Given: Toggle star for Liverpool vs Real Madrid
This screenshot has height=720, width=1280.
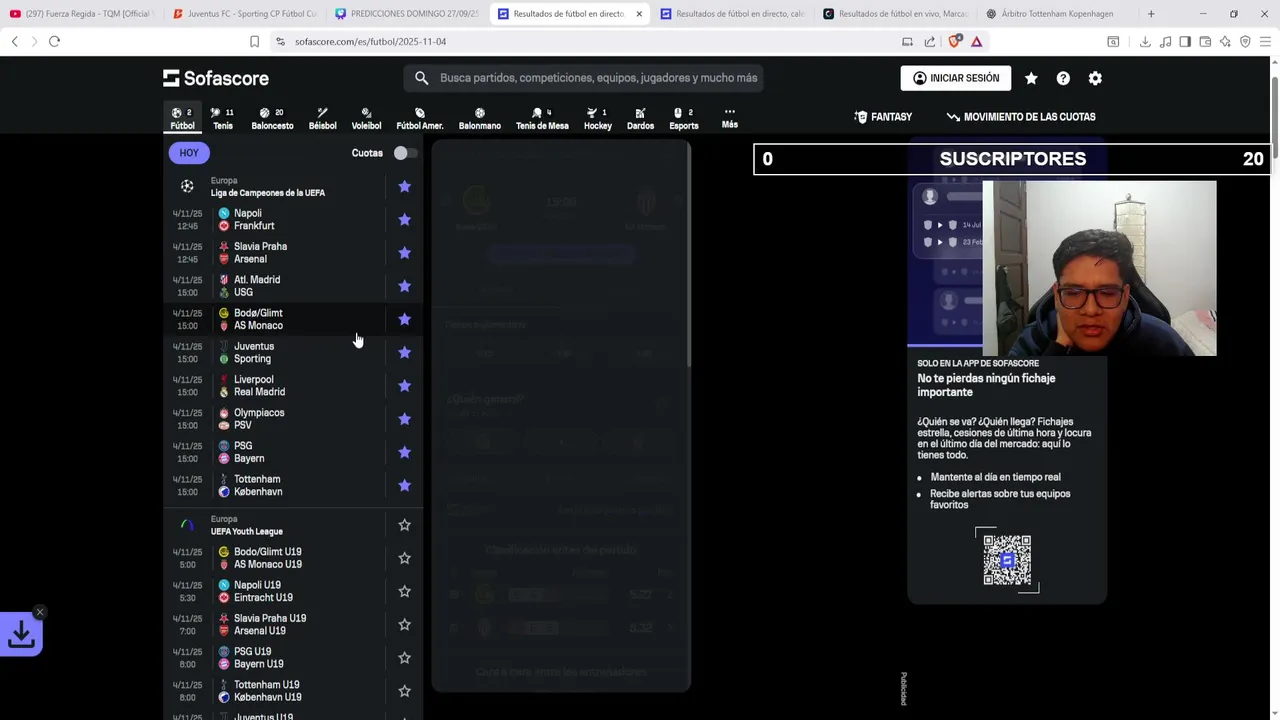Looking at the screenshot, I should [x=404, y=385].
